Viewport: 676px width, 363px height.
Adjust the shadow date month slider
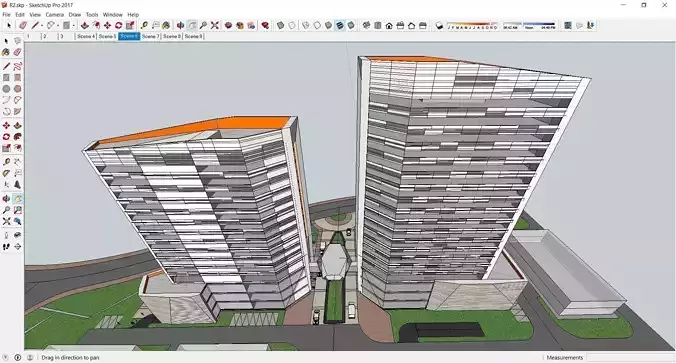472,25
